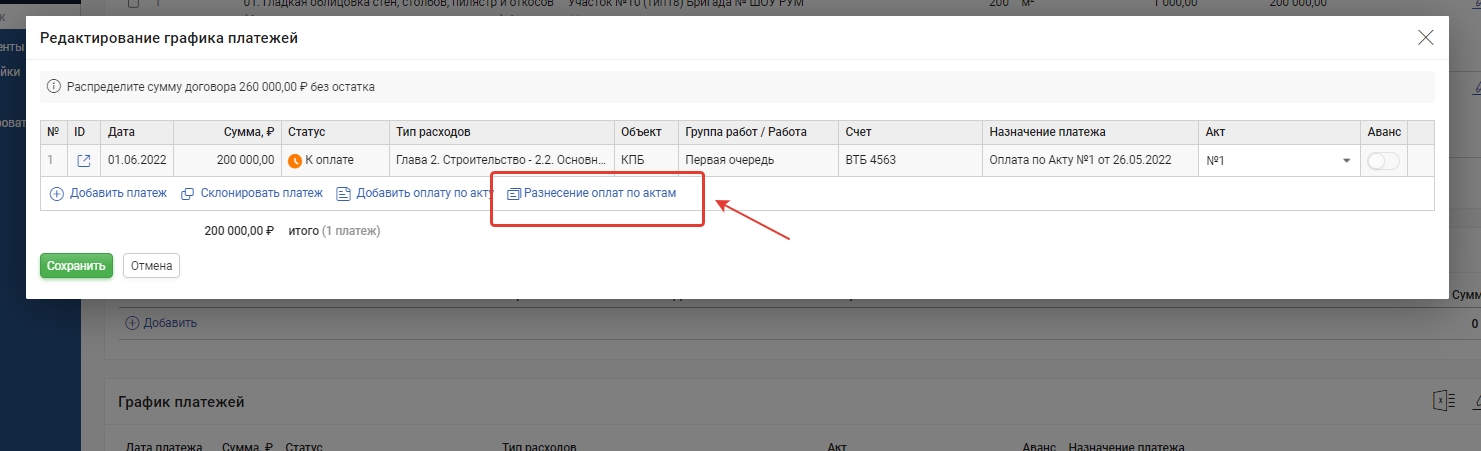Close the payment schedule editing dialog

point(1426,38)
